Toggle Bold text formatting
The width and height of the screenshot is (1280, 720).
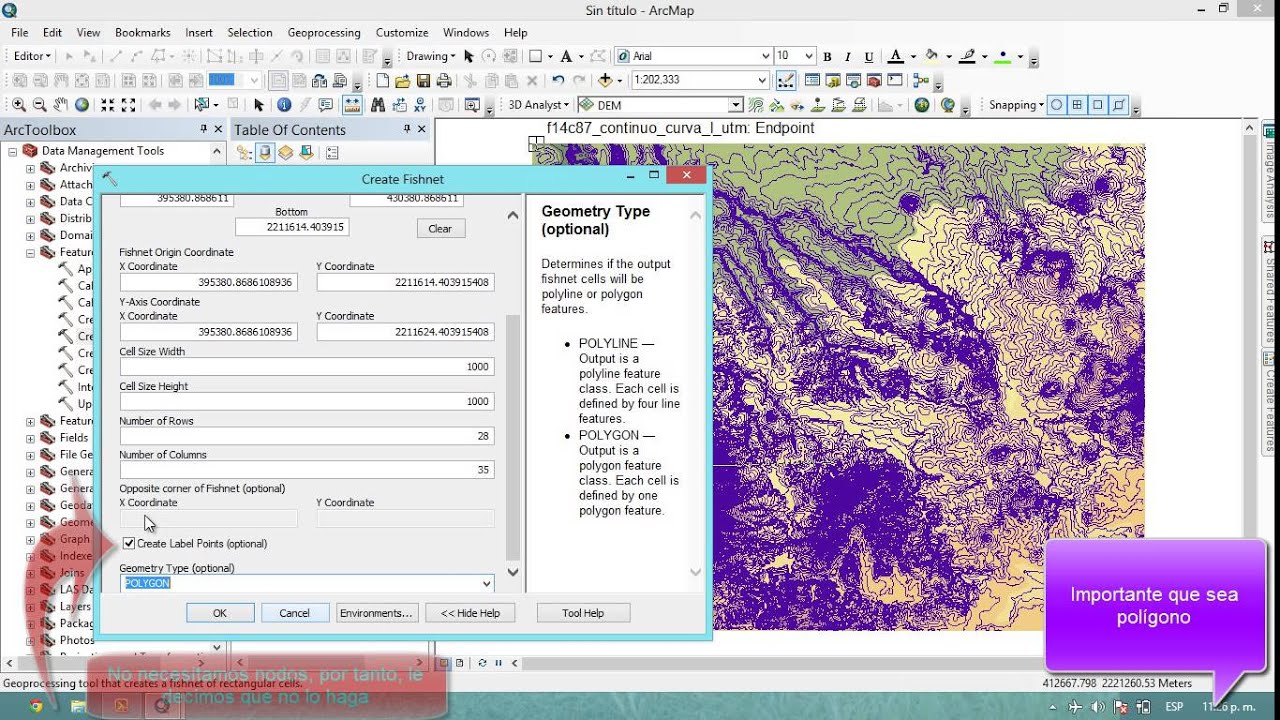(827, 57)
